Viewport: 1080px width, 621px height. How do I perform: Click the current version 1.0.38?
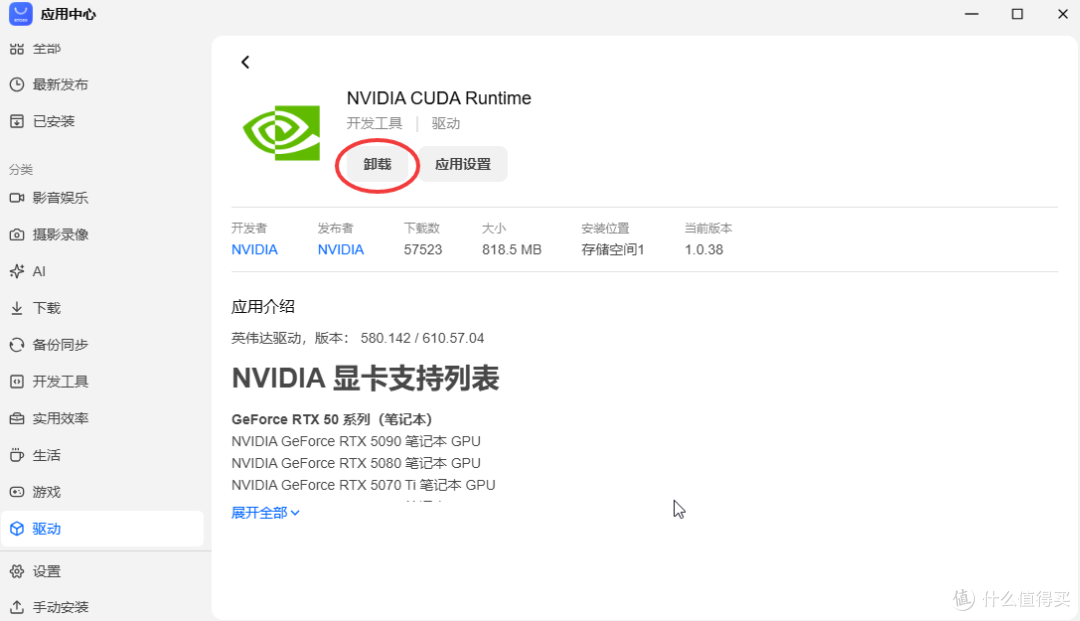pyautogui.click(x=704, y=250)
